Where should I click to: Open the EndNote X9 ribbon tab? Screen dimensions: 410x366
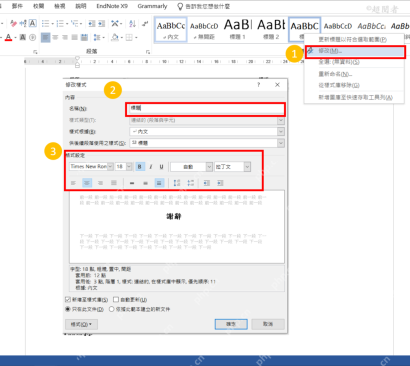[x=112, y=6]
